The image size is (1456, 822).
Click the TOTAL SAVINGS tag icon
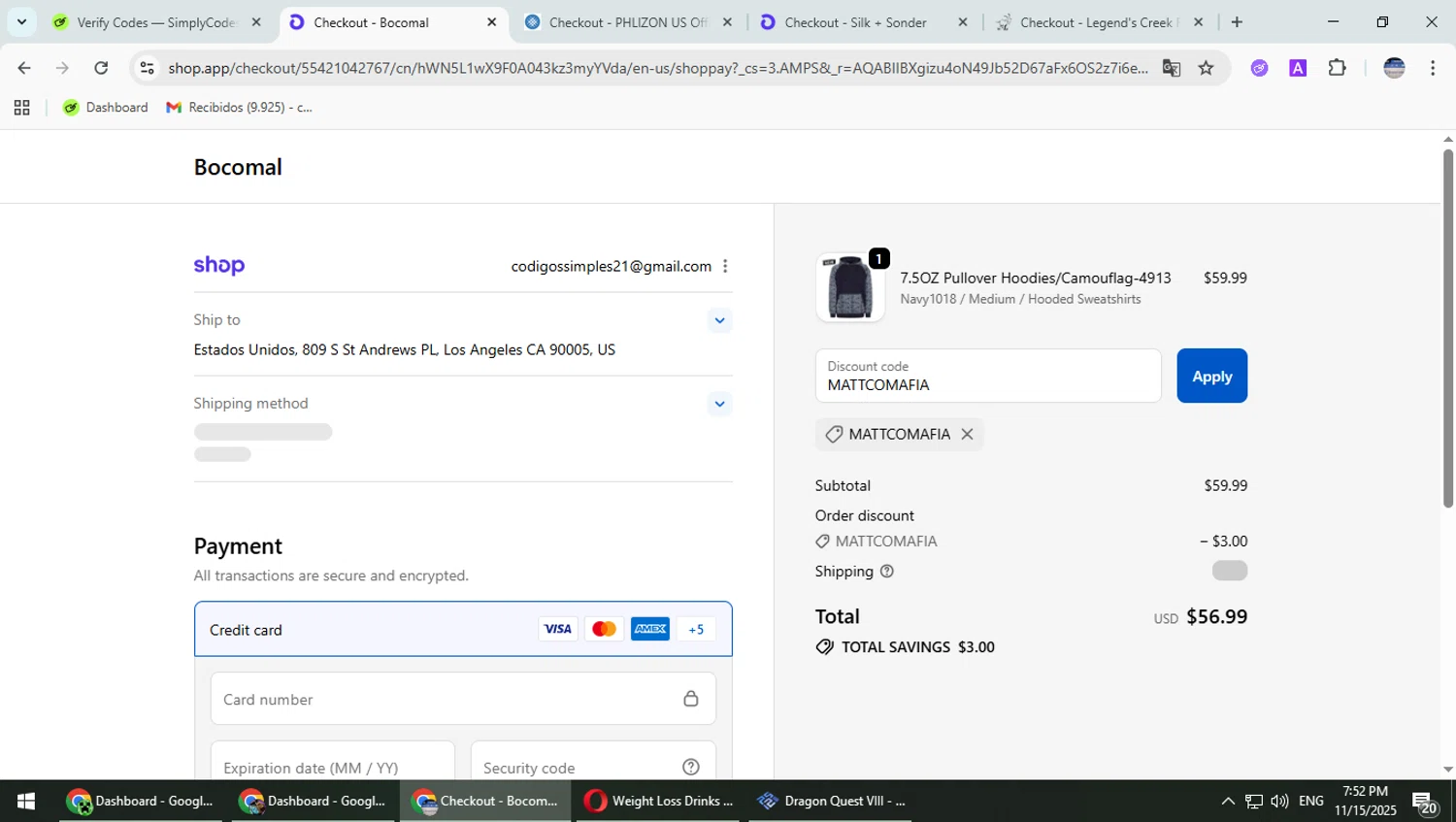pyautogui.click(x=824, y=647)
